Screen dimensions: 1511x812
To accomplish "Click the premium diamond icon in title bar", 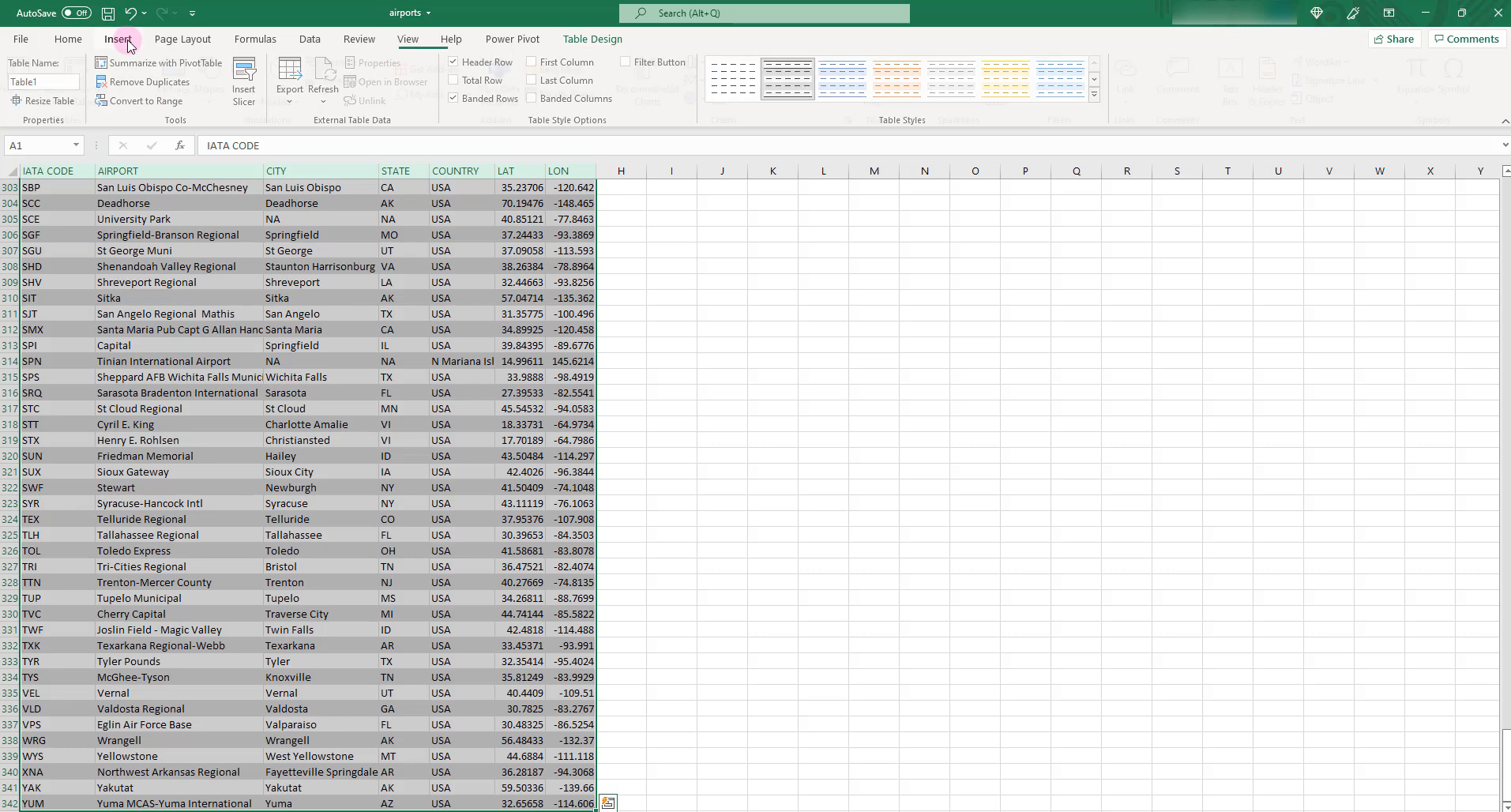I will coord(1316,13).
